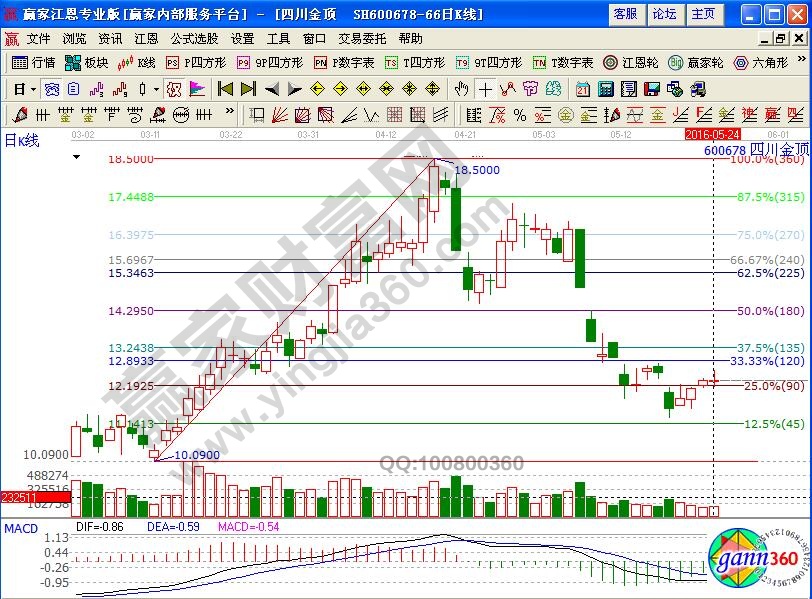812x599 pixels.
Task: Expand the 日 period dropdown arrow
Action: click(x=33, y=88)
